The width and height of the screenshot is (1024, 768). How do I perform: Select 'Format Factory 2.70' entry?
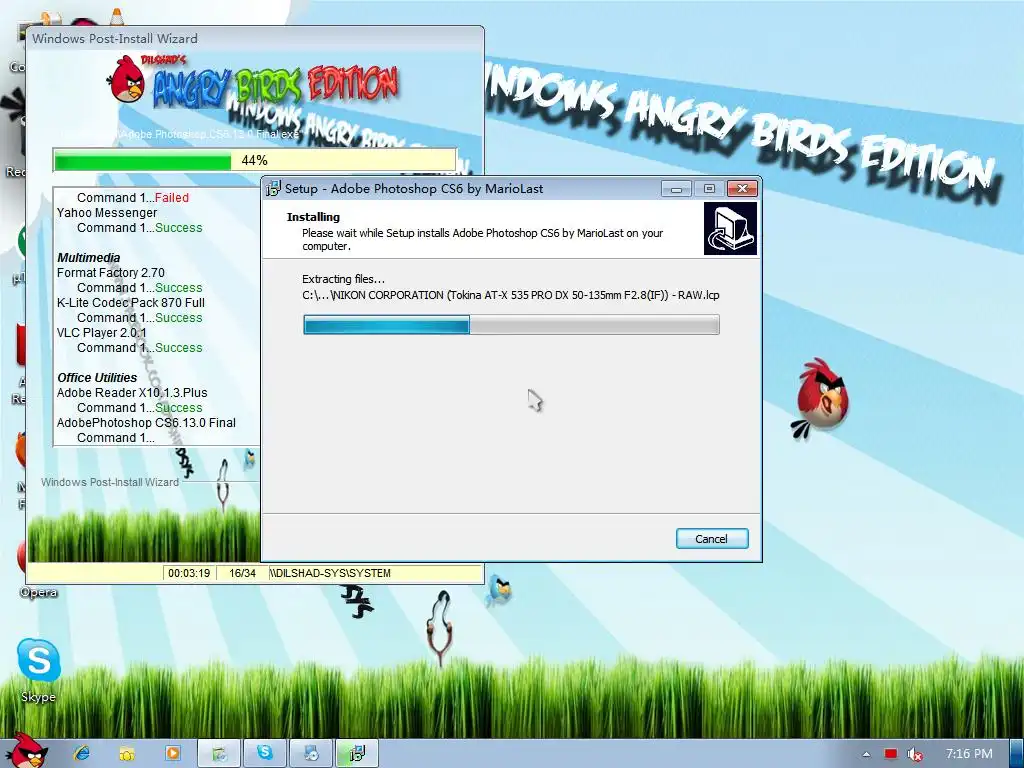[111, 273]
